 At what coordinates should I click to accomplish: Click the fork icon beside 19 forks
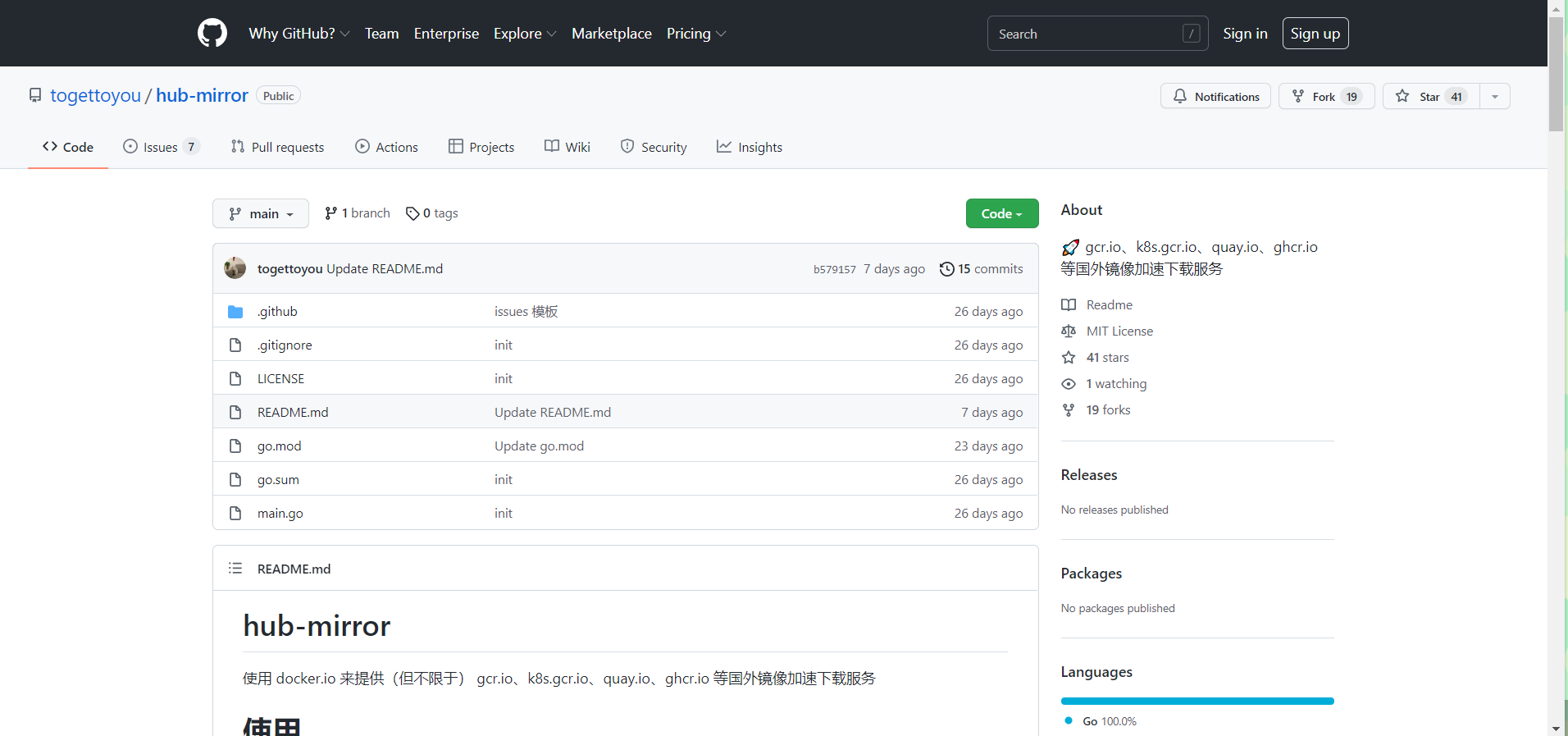point(1069,410)
